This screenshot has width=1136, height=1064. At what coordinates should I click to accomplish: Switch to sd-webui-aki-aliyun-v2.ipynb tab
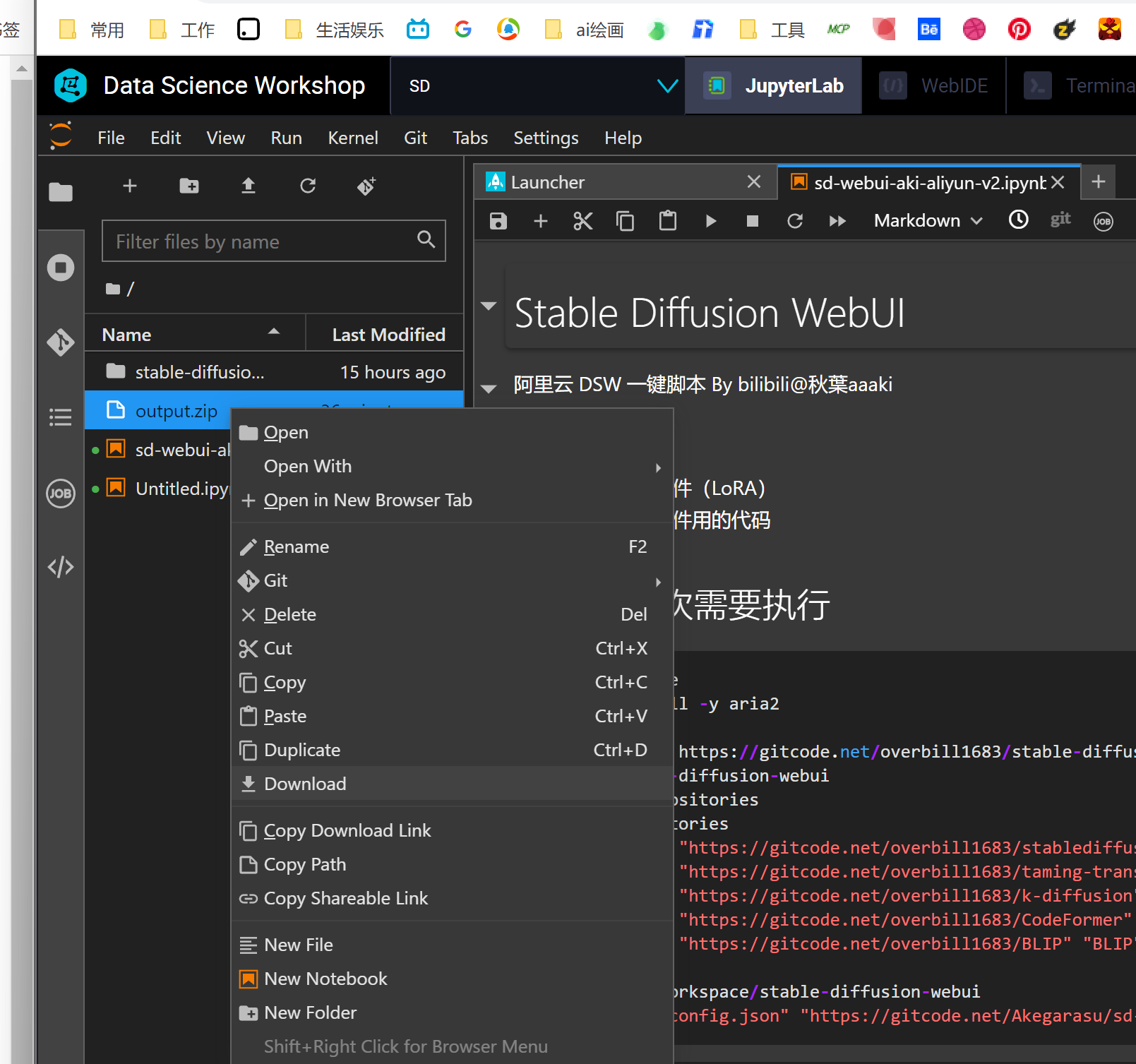click(929, 182)
